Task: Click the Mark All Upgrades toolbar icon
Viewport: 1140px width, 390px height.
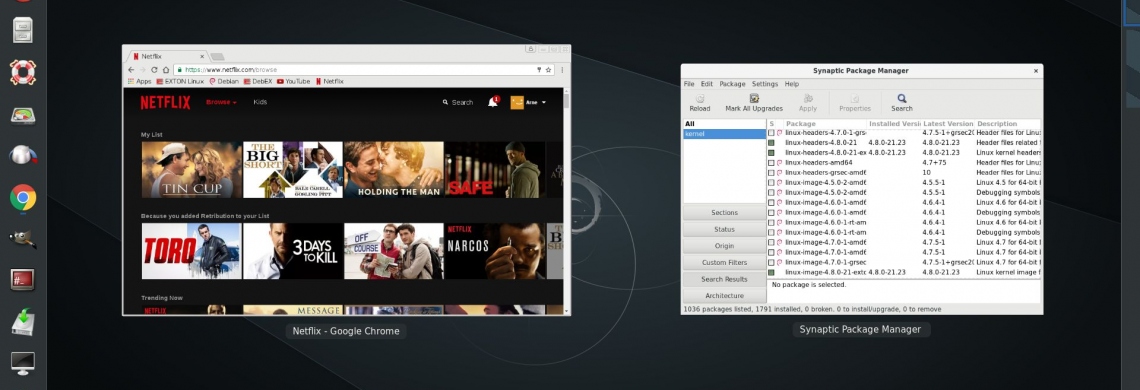Action: pos(754,98)
